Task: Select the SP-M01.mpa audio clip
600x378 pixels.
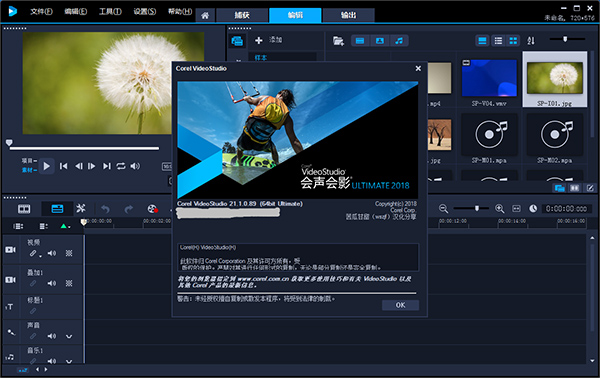Action: (x=489, y=134)
